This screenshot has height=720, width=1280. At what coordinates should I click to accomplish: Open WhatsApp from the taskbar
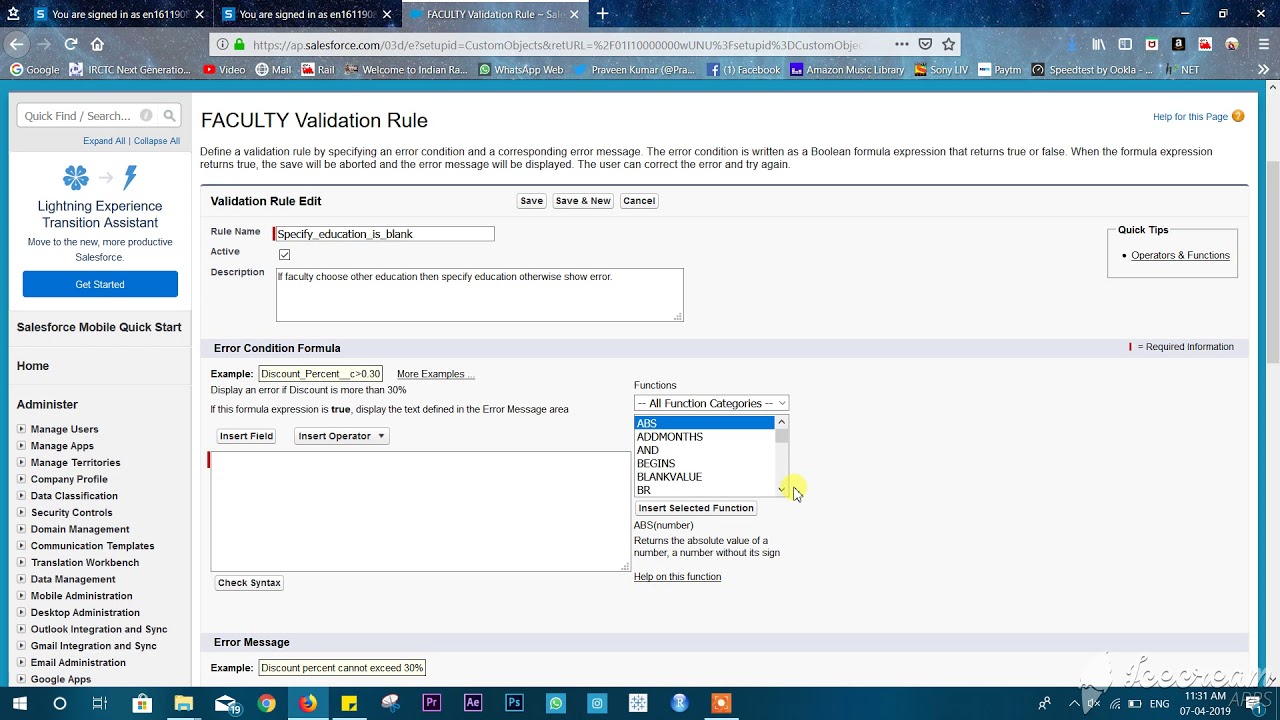556,703
